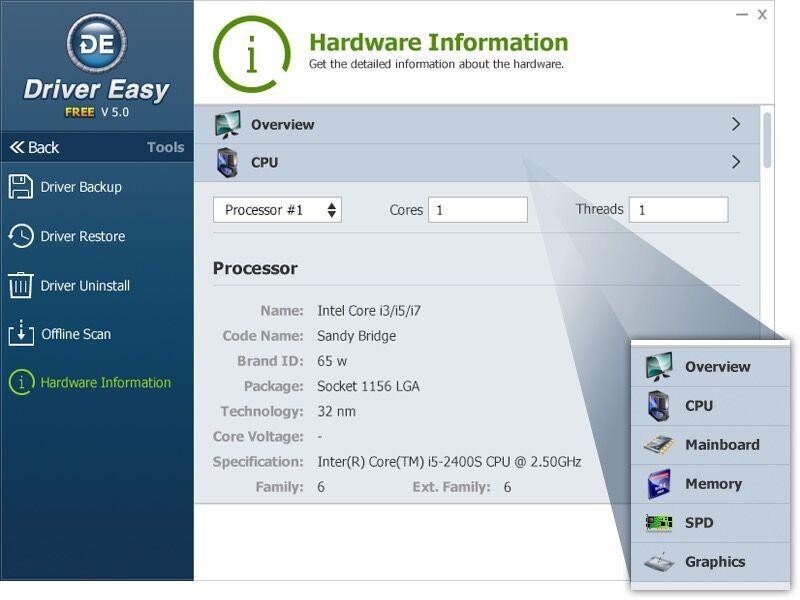Click the Offline Scan download icon

click(21, 334)
